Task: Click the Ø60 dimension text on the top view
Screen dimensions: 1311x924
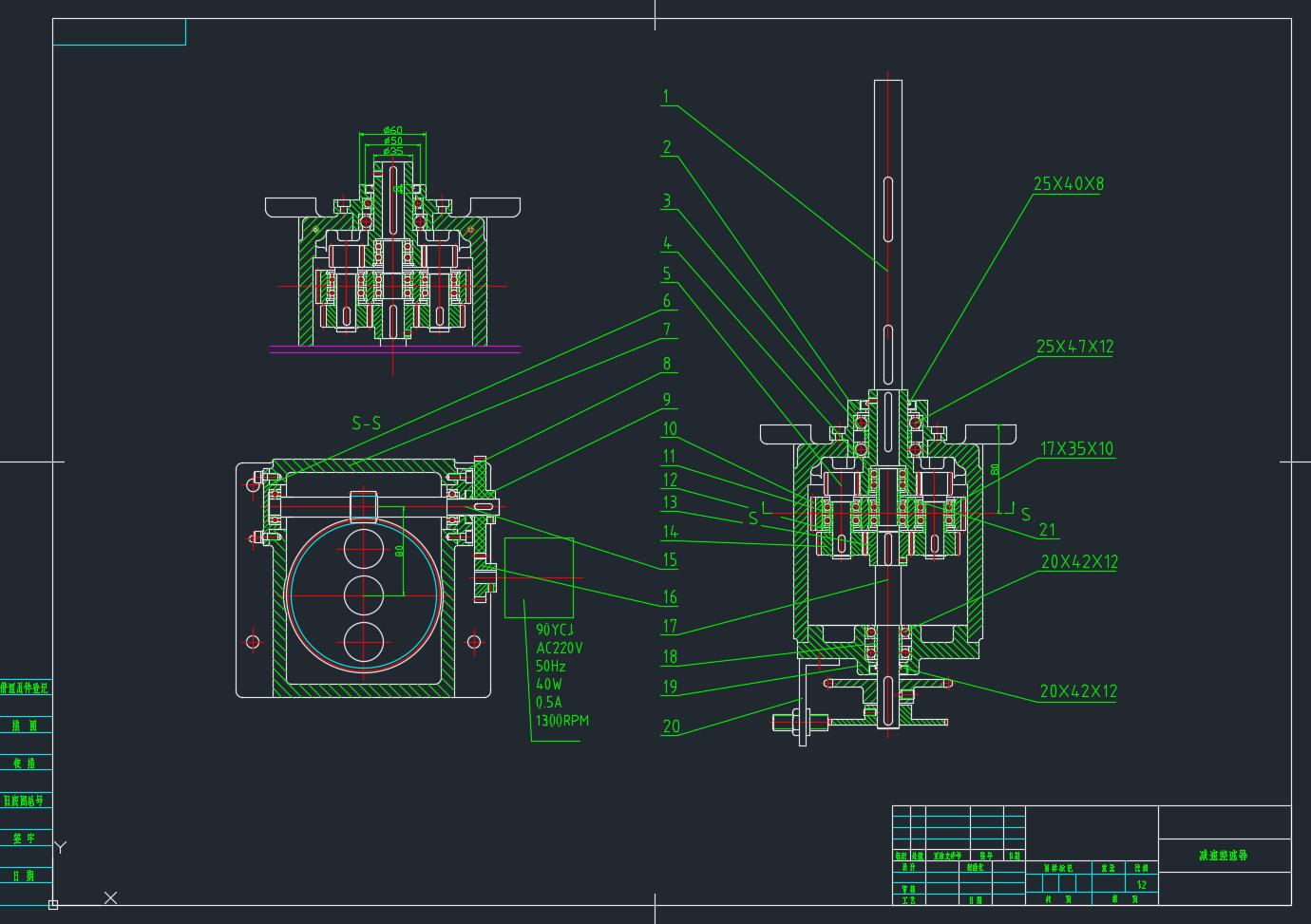Action: (x=391, y=129)
